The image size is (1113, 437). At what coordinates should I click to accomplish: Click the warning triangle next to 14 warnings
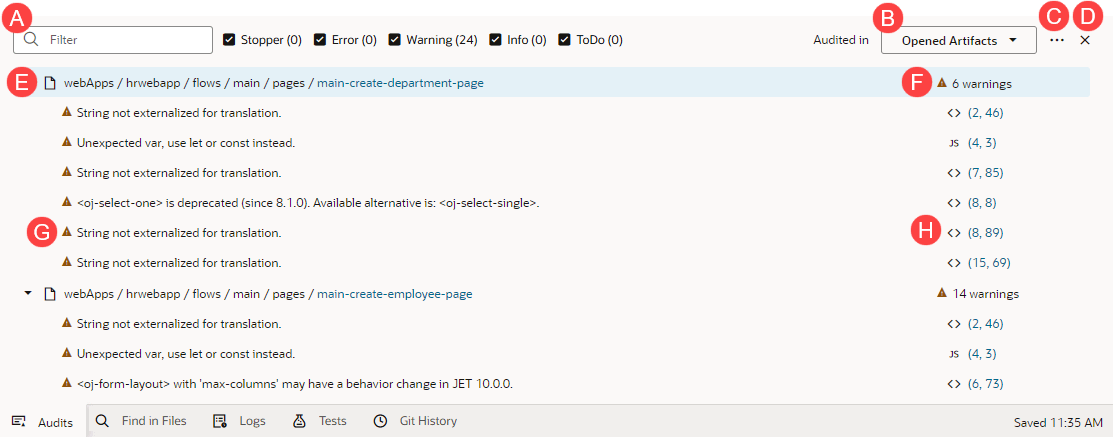[942, 292]
